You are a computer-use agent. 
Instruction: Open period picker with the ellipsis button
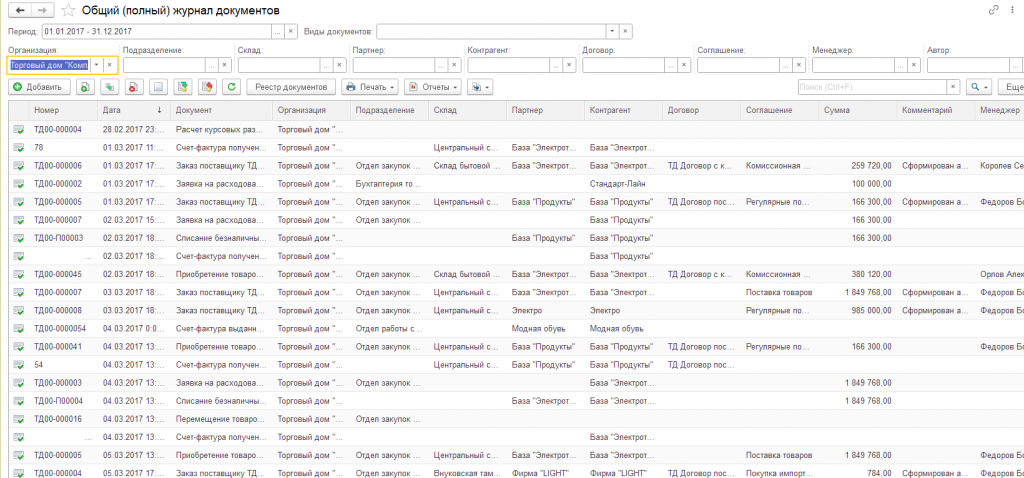[278, 31]
